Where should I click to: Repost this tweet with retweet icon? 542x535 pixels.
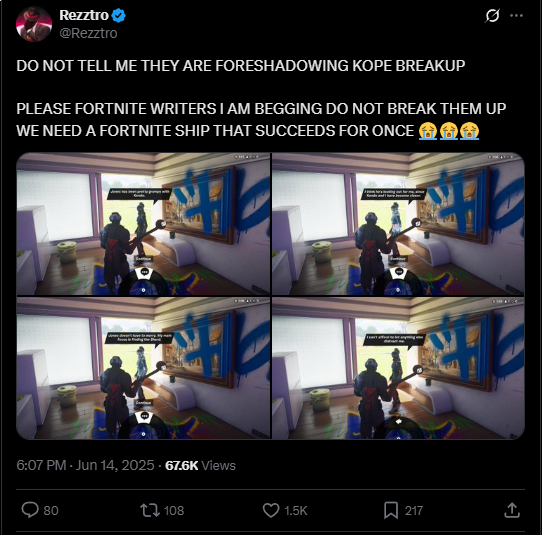[x=150, y=510]
